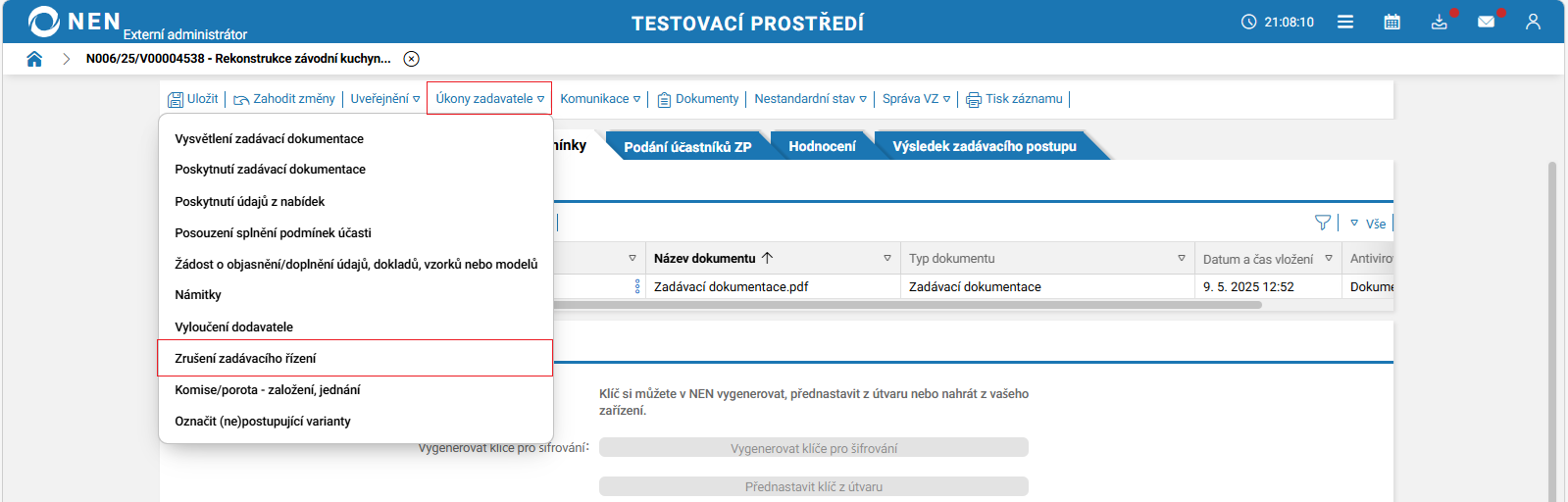This screenshot has width=1568, height=502.
Task: Switch to Výsledek zadávacího postupu tab
Action: pyautogui.click(x=985, y=146)
